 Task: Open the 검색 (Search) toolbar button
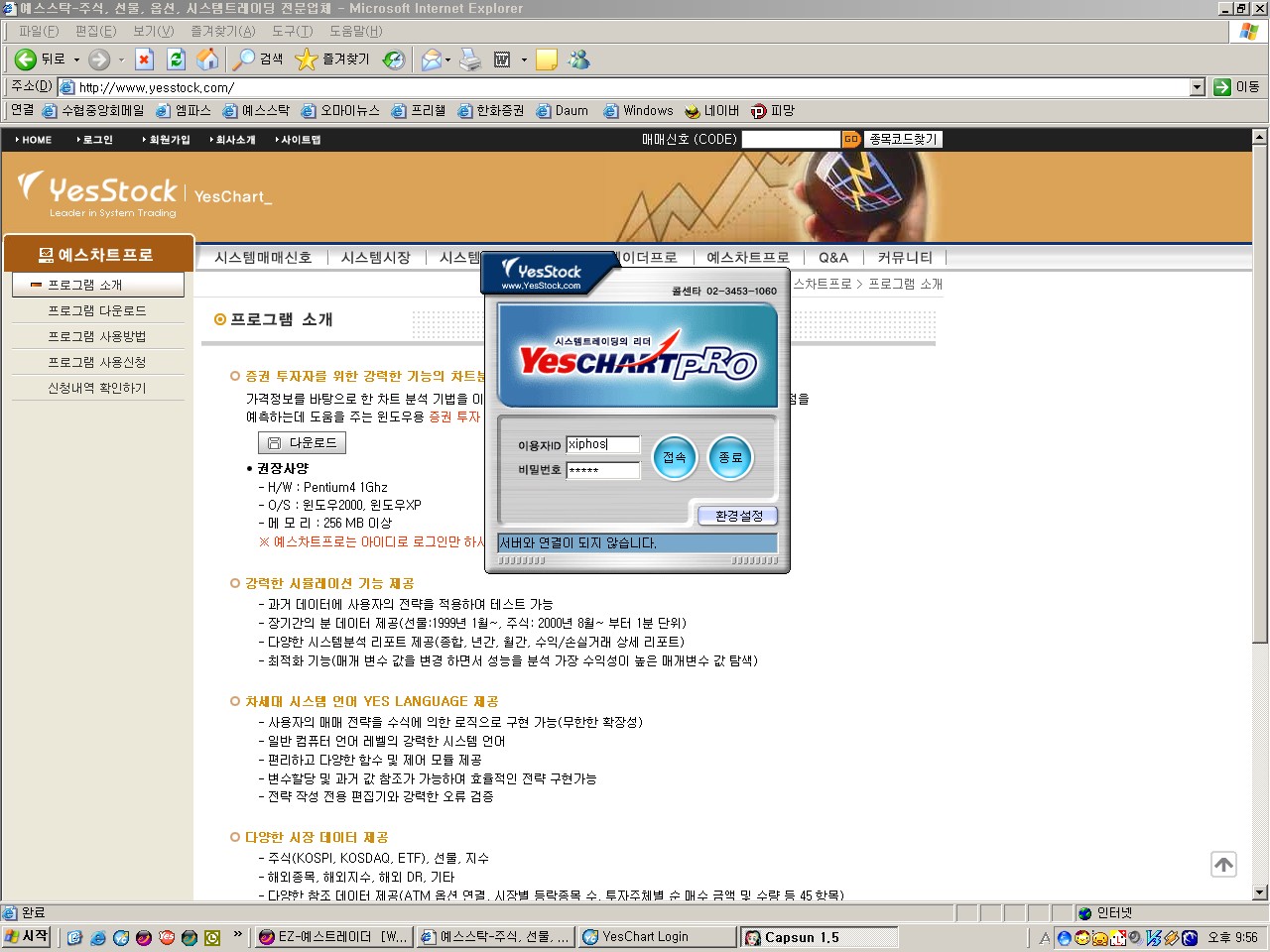pyautogui.click(x=258, y=59)
